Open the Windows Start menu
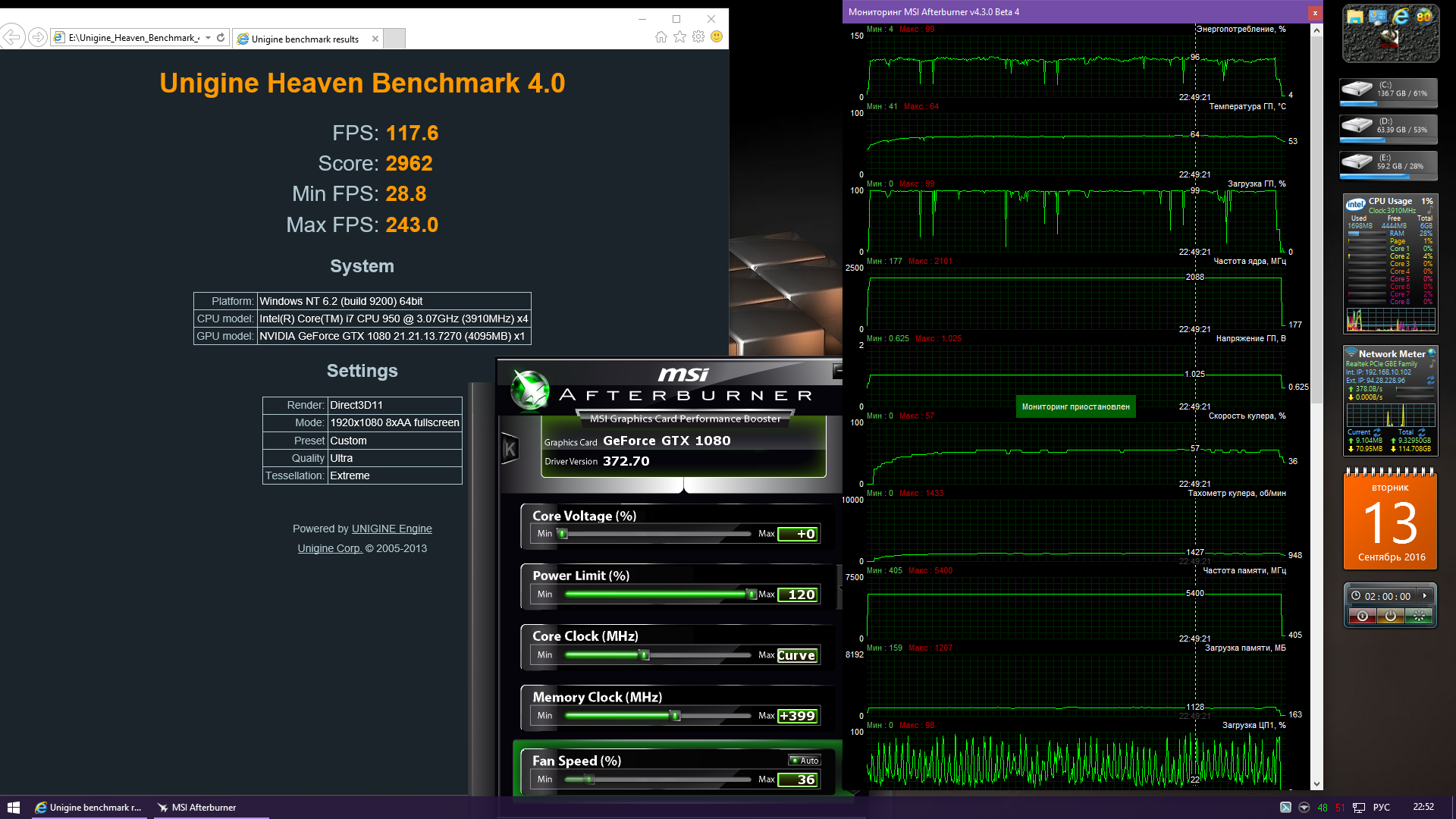This screenshot has width=1456, height=819. coord(13,808)
